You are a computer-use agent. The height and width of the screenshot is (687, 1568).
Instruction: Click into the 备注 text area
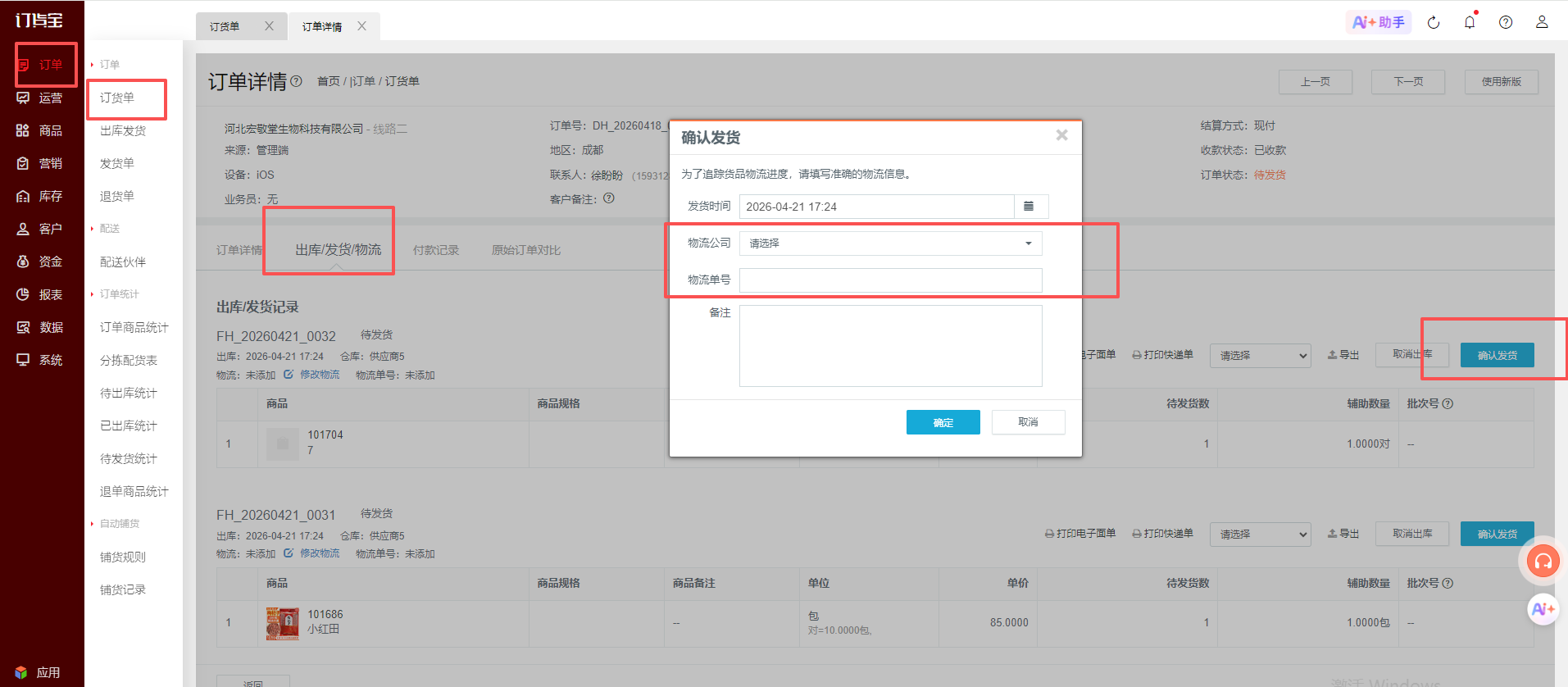(891, 346)
